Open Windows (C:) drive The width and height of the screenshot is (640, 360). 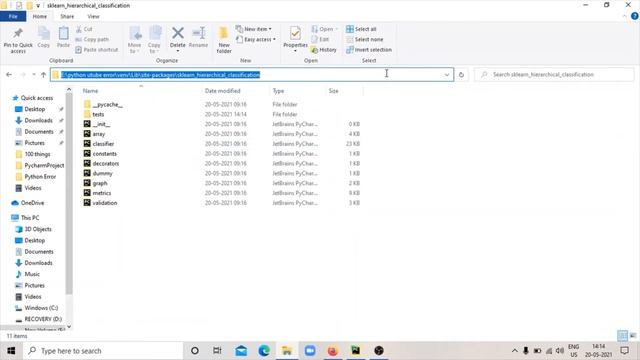pyautogui.click(x=41, y=308)
